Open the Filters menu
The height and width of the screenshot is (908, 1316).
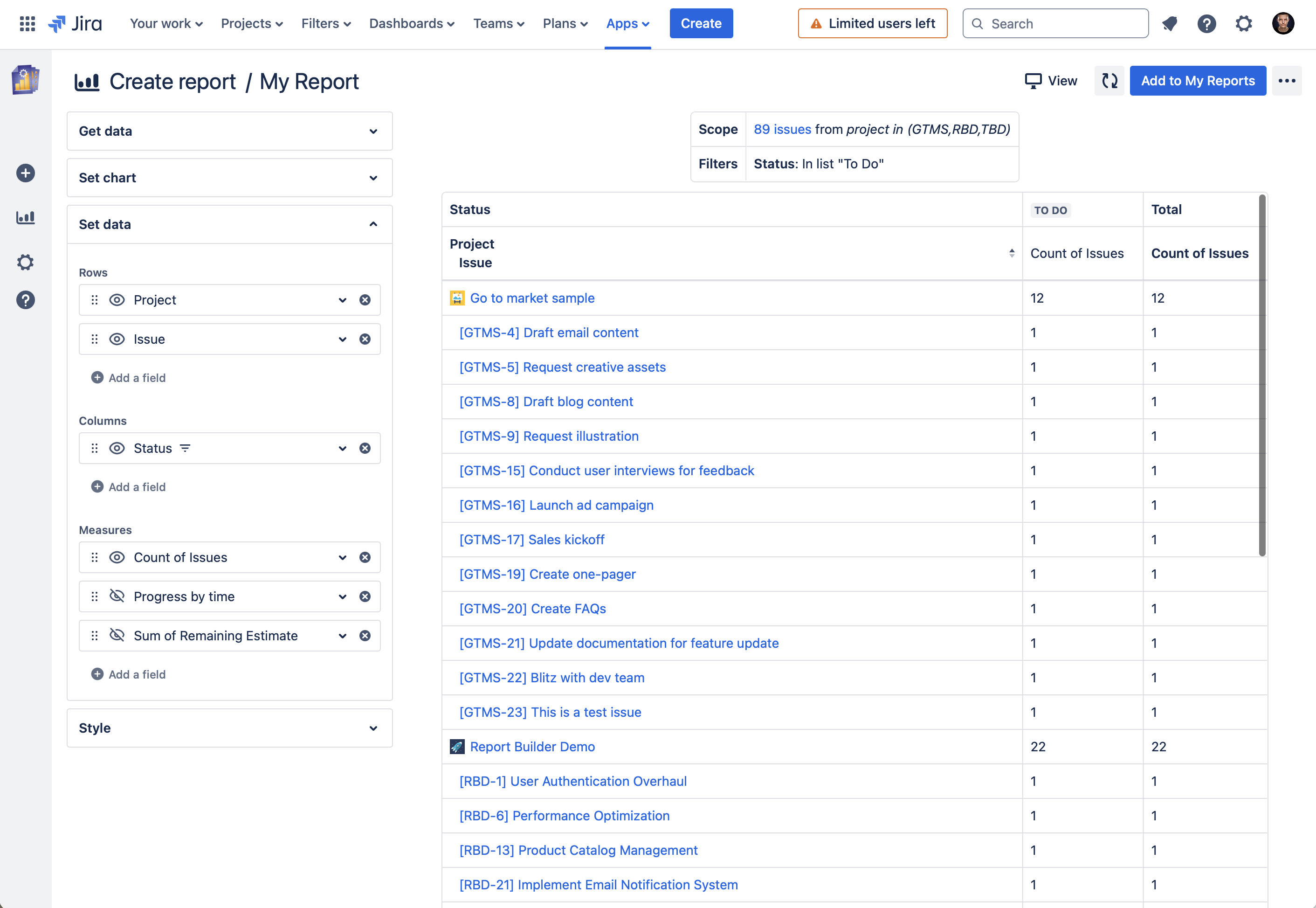326,23
